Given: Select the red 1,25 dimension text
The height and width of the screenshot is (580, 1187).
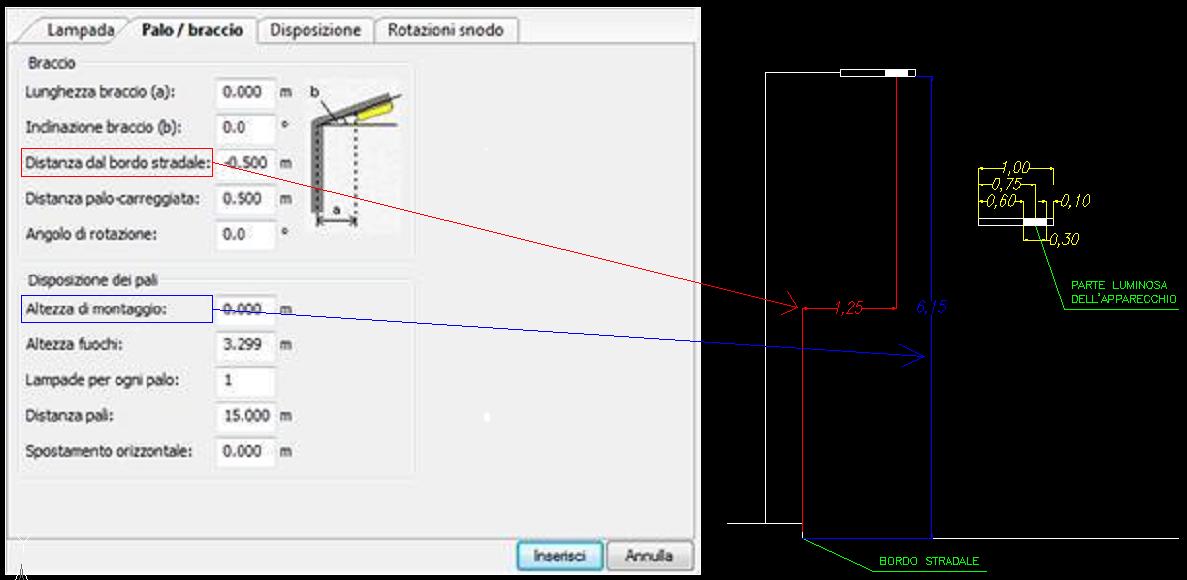Looking at the screenshot, I should [847, 309].
